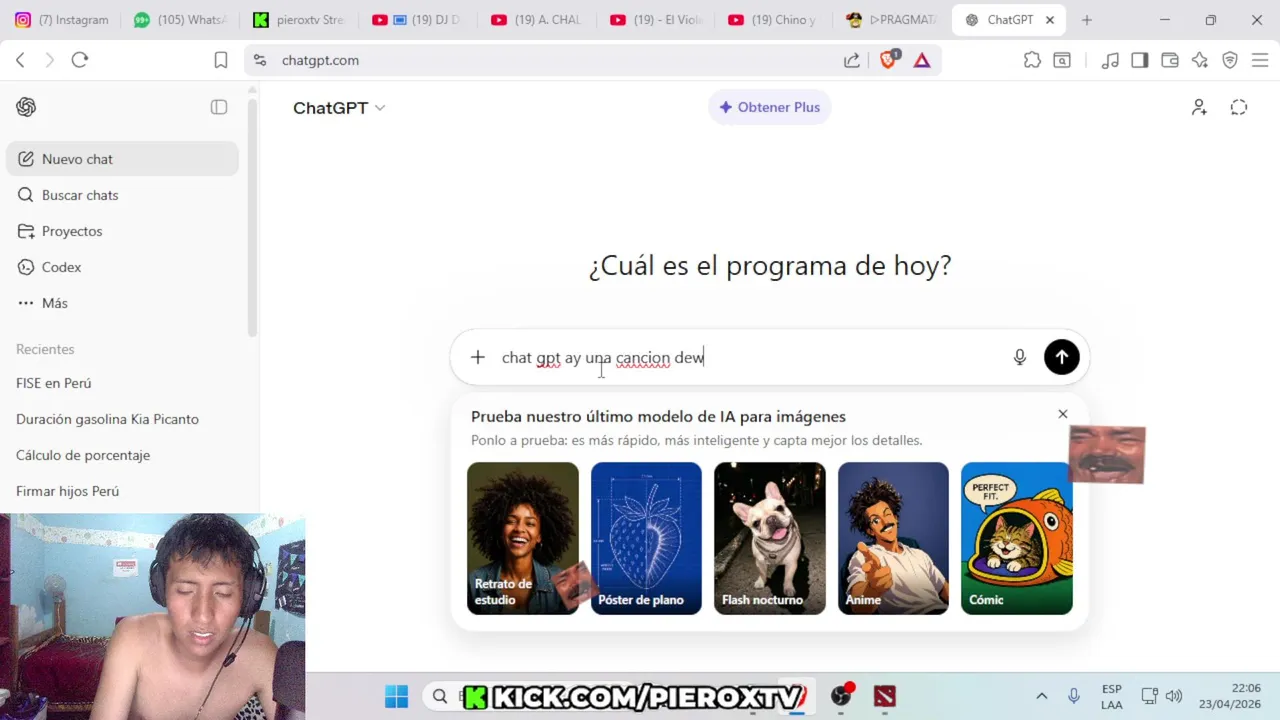Open the Brave Shields lion icon
This screenshot has width=1280, height=720.
(888, 60)
